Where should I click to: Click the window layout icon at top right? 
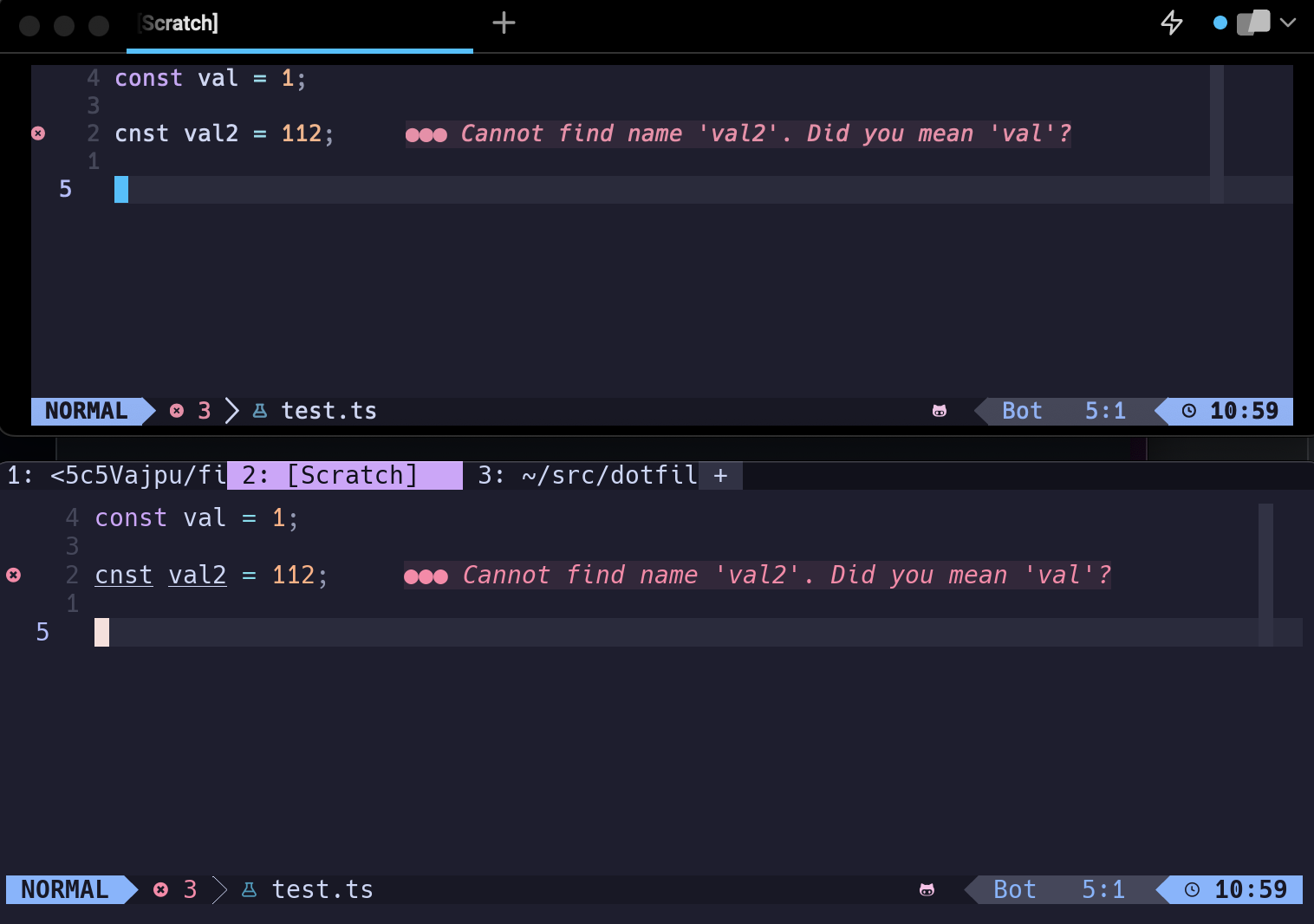point(1253,23)
